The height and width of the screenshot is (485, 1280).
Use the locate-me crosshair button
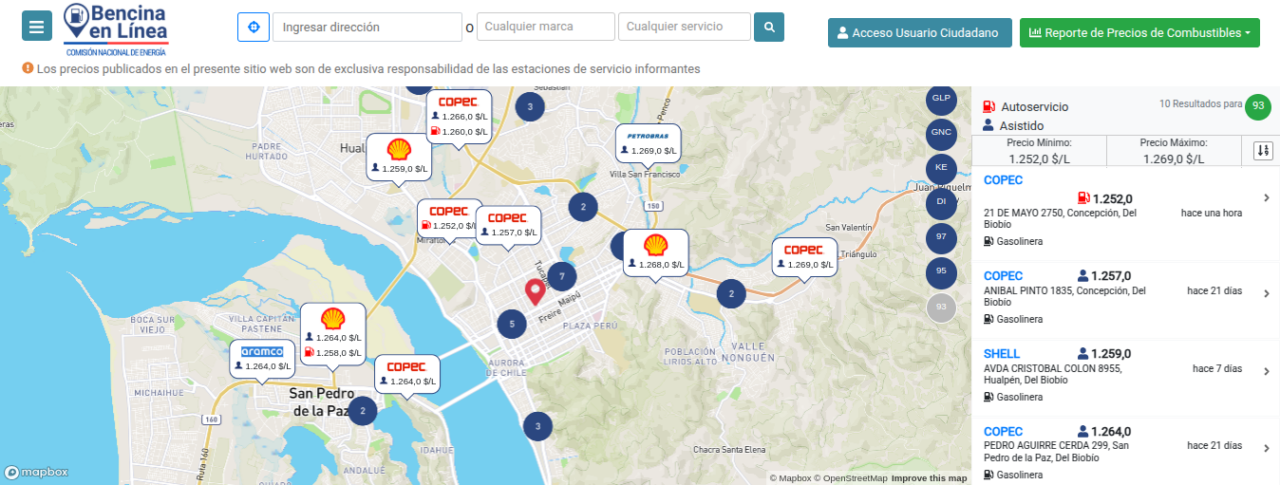tap(253, 27)
